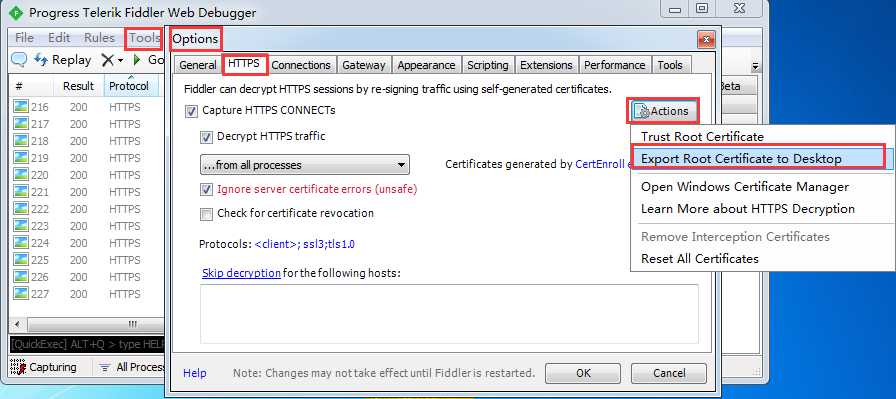Click the Fiddler app icon in title bar

17,12
